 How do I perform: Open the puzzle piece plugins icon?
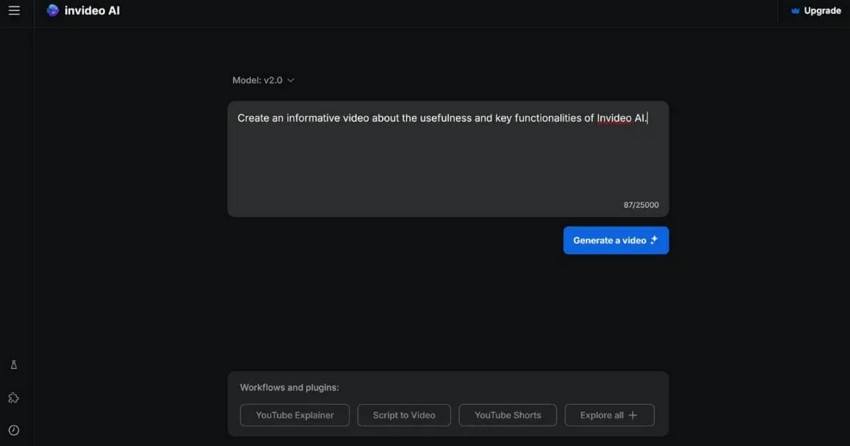point(14,398)
